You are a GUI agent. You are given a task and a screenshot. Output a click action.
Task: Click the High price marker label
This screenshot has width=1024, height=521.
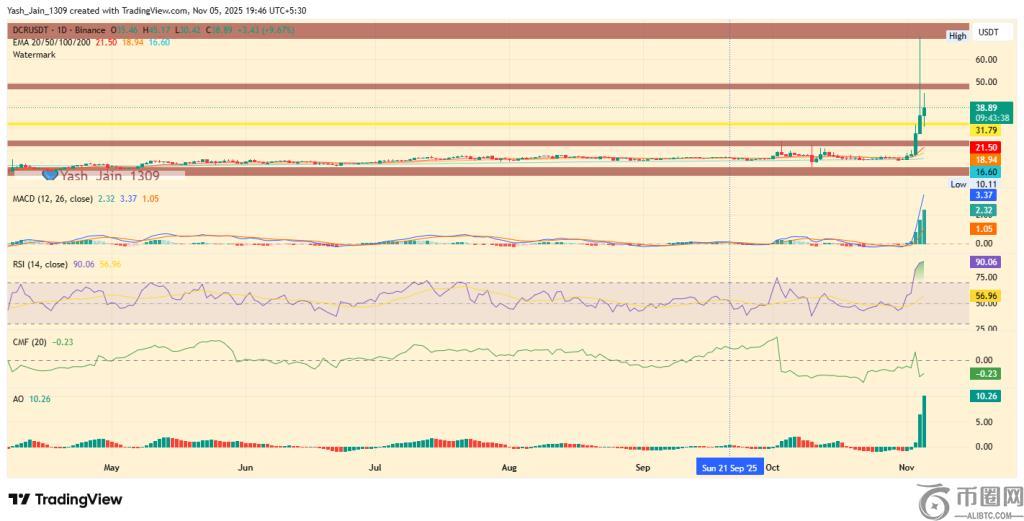click(957, 36)
